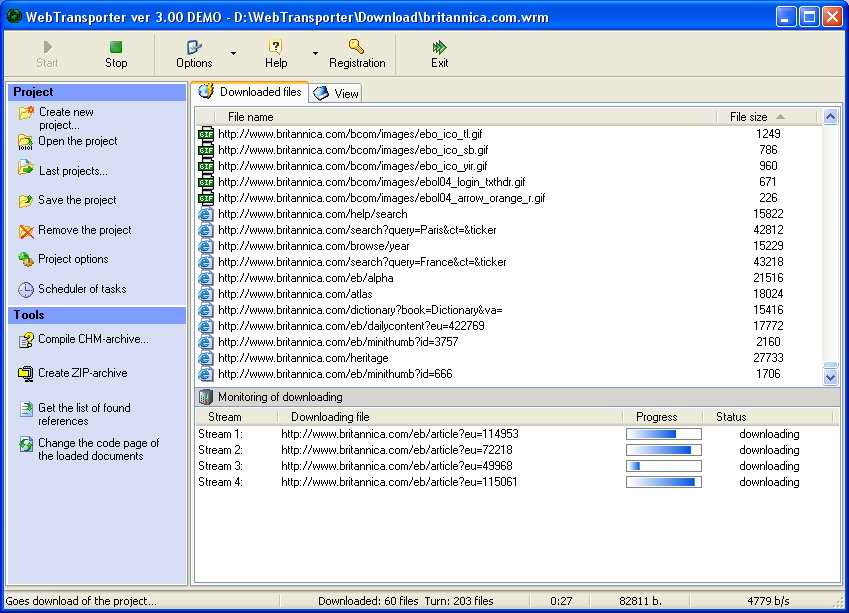Click the GIF icon beside ebol04_arrow_orange_r.gif
The width and height of the screenshot is (849, 613).
click(x=206, y=198)
